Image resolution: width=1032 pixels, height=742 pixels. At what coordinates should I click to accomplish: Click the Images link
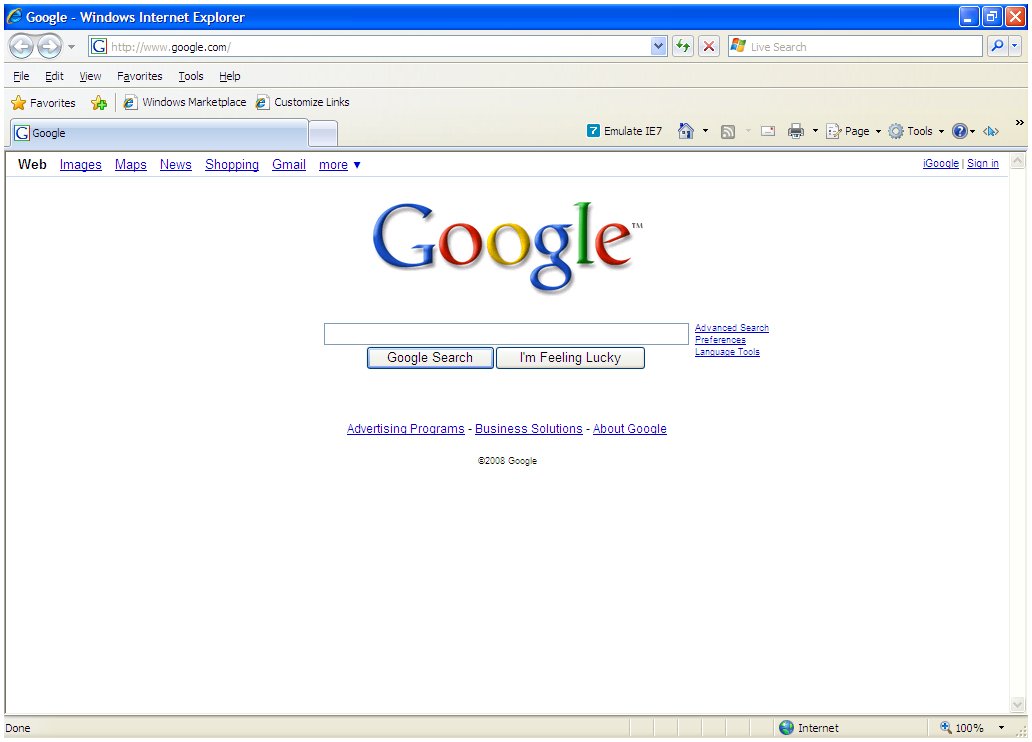click(80, 165)
